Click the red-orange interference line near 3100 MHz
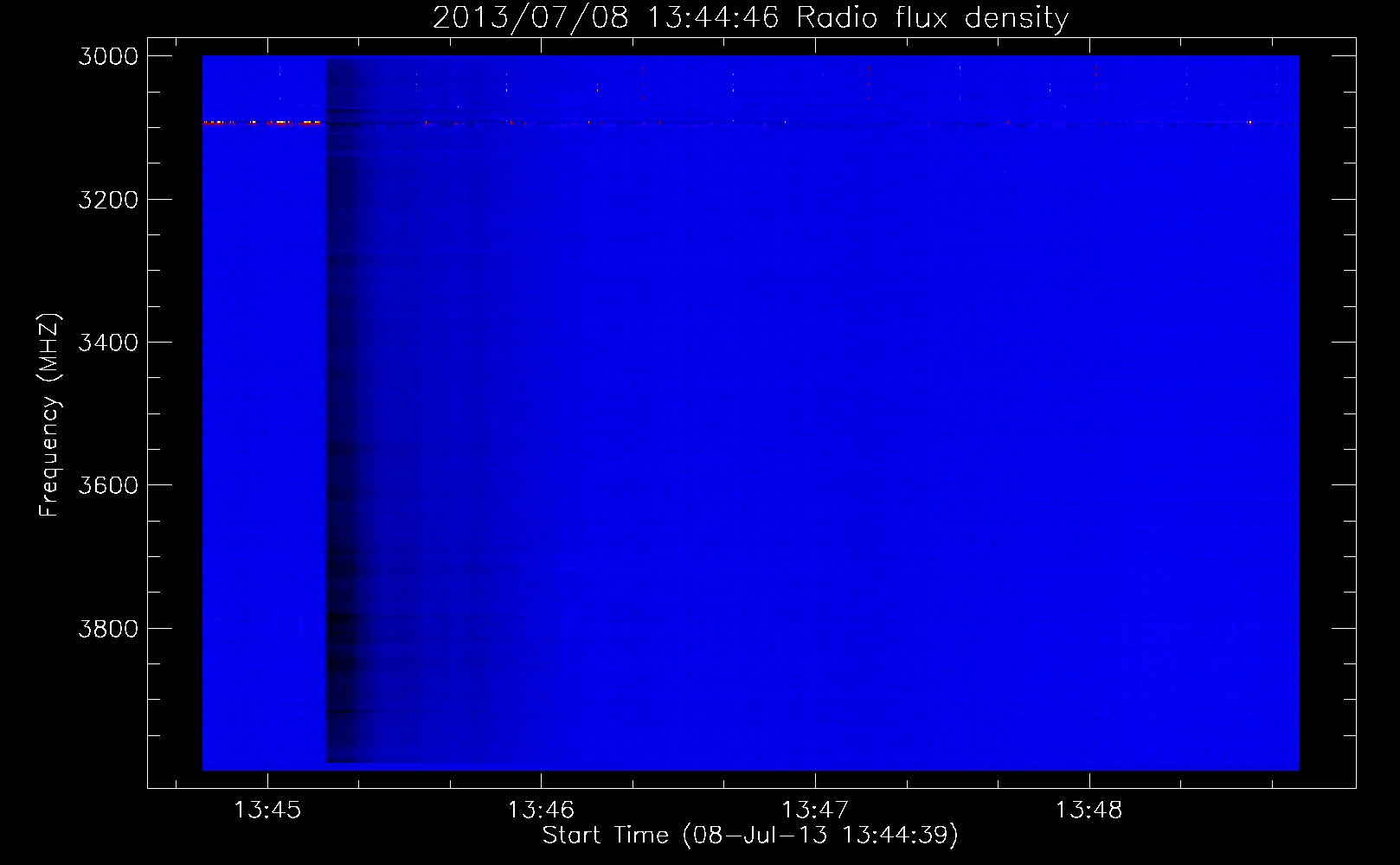The image size is (1400, 865). [262, 123]
